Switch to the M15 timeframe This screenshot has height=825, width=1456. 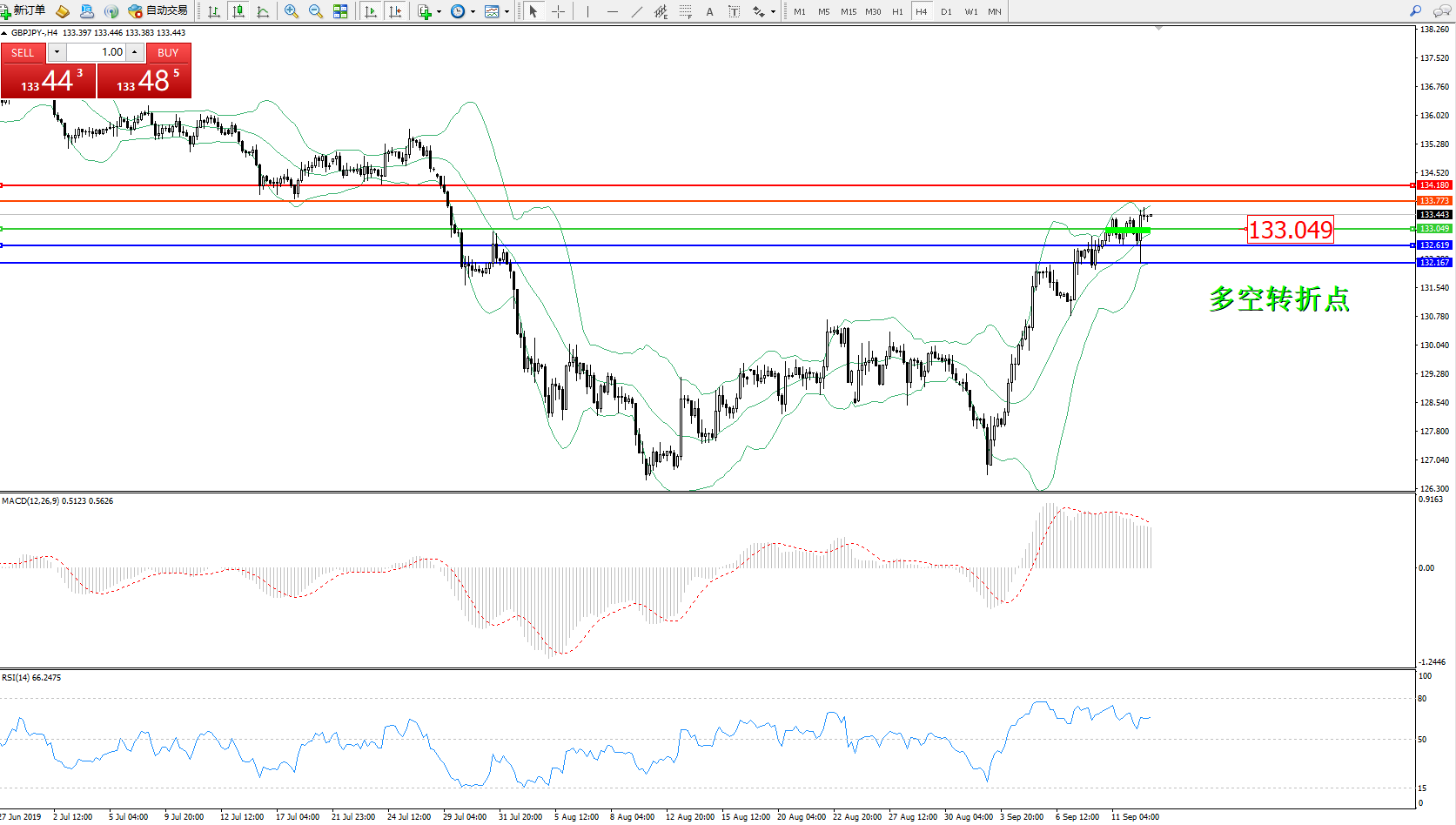point(848,11)
